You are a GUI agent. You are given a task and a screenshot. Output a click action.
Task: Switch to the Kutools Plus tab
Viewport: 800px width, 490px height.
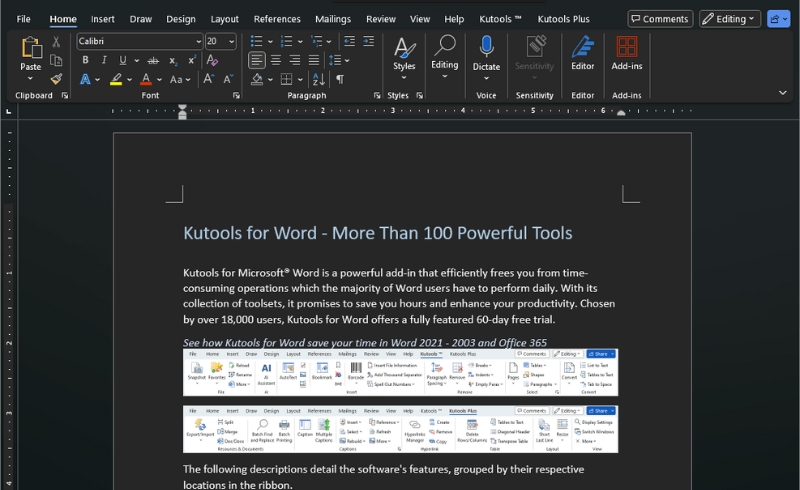tap(563, 19)
